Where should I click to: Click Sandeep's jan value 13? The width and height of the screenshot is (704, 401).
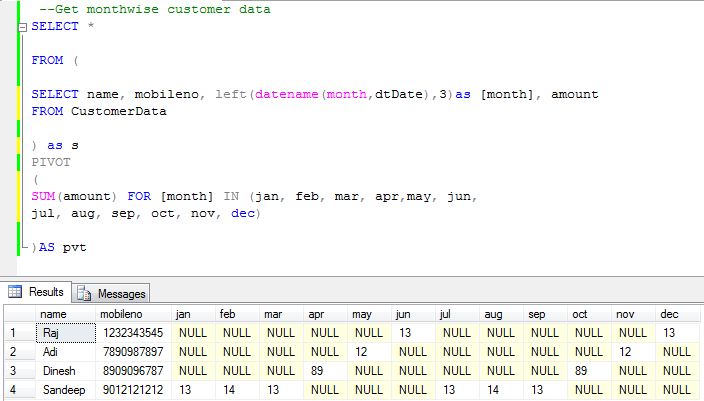coord(193,390)
